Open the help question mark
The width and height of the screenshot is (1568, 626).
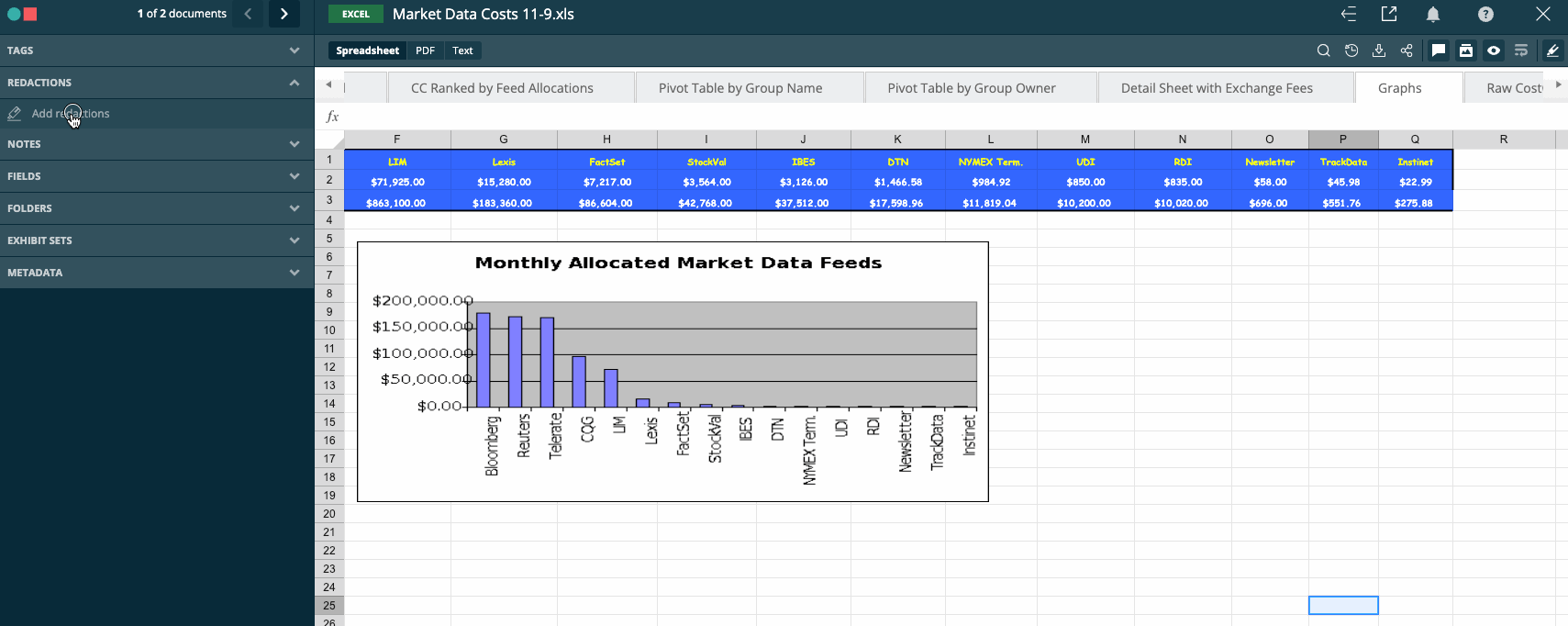[1485, 14]
